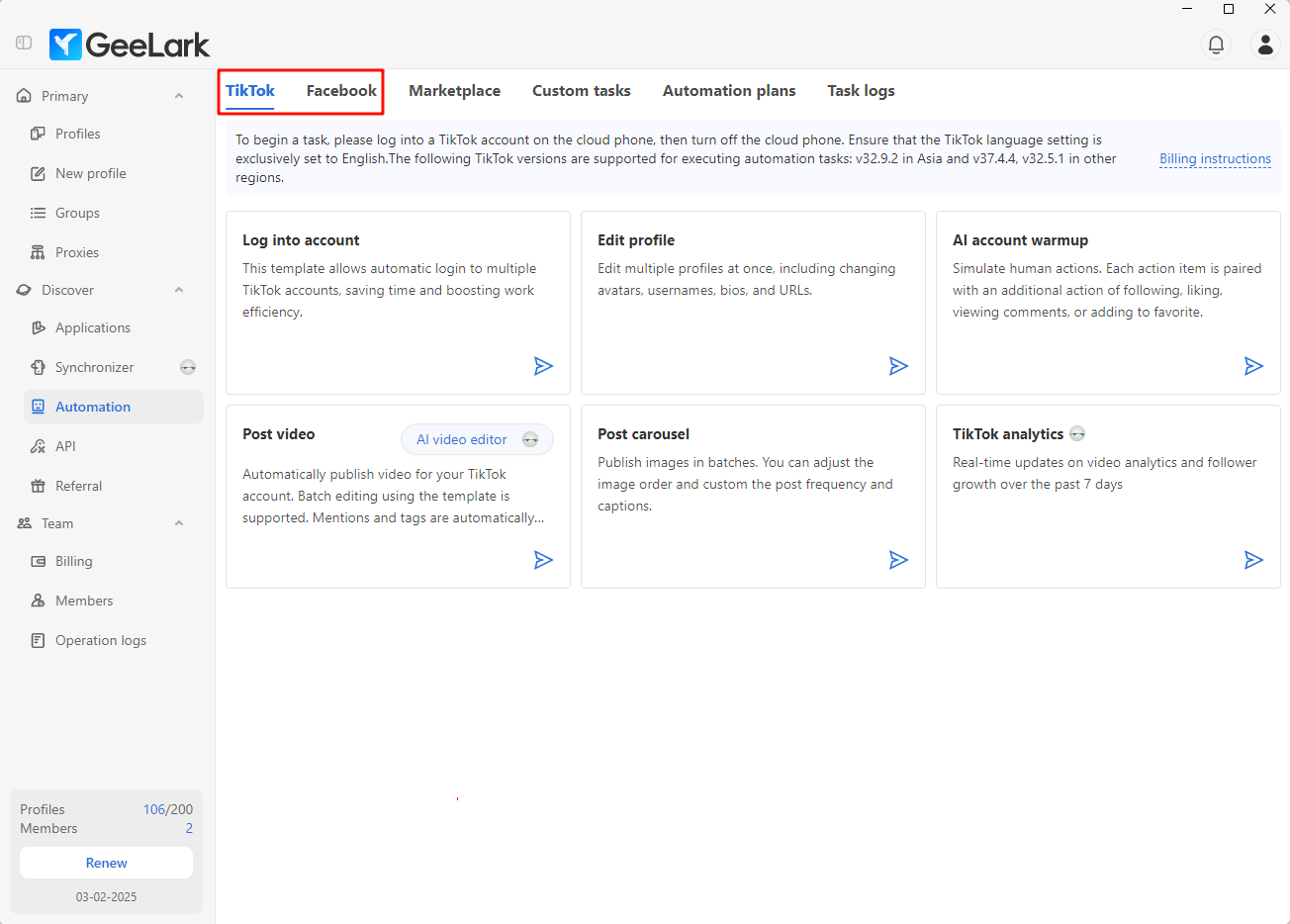Screen dimensions: 1290x924
Task: Click the Post carousel card title
Action: point(643,434)
